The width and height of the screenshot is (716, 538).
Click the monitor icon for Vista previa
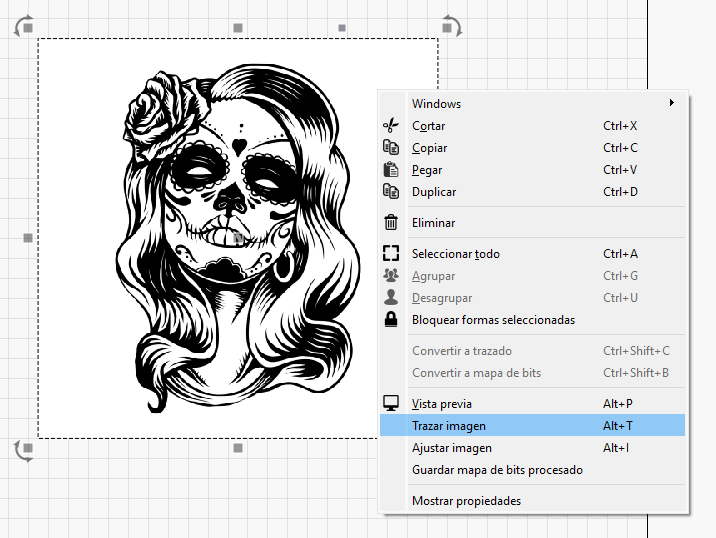(391, 404)
